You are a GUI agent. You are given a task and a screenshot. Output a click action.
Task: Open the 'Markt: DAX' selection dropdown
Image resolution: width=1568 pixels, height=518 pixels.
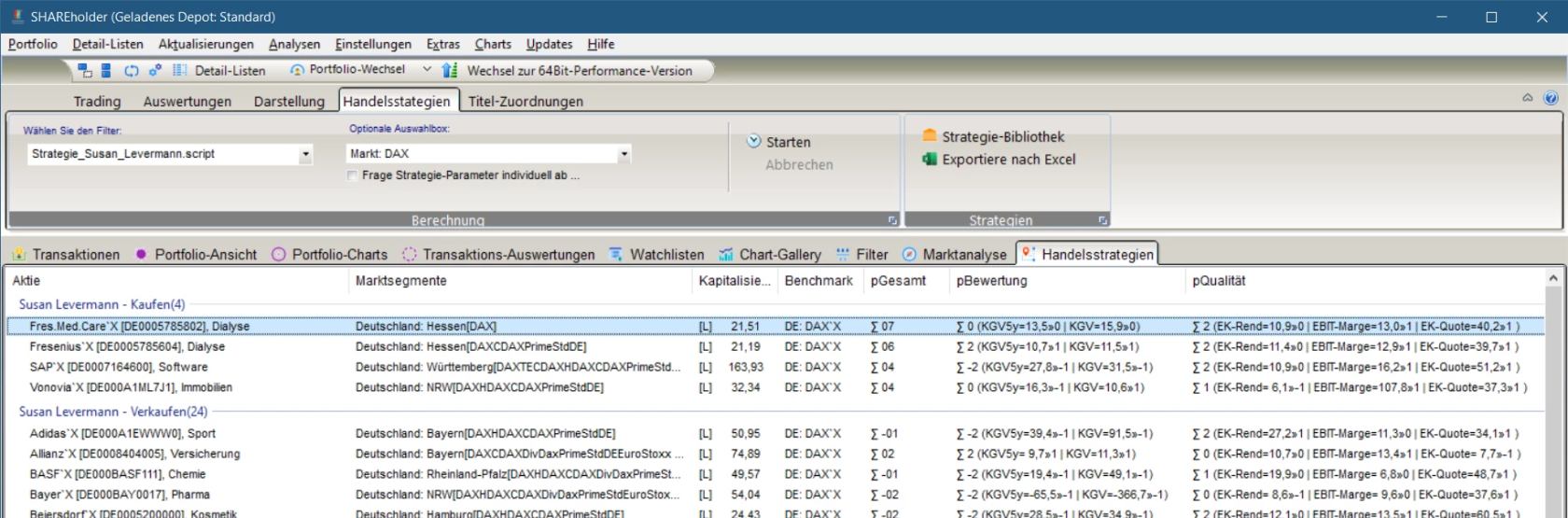coord(624,154)
